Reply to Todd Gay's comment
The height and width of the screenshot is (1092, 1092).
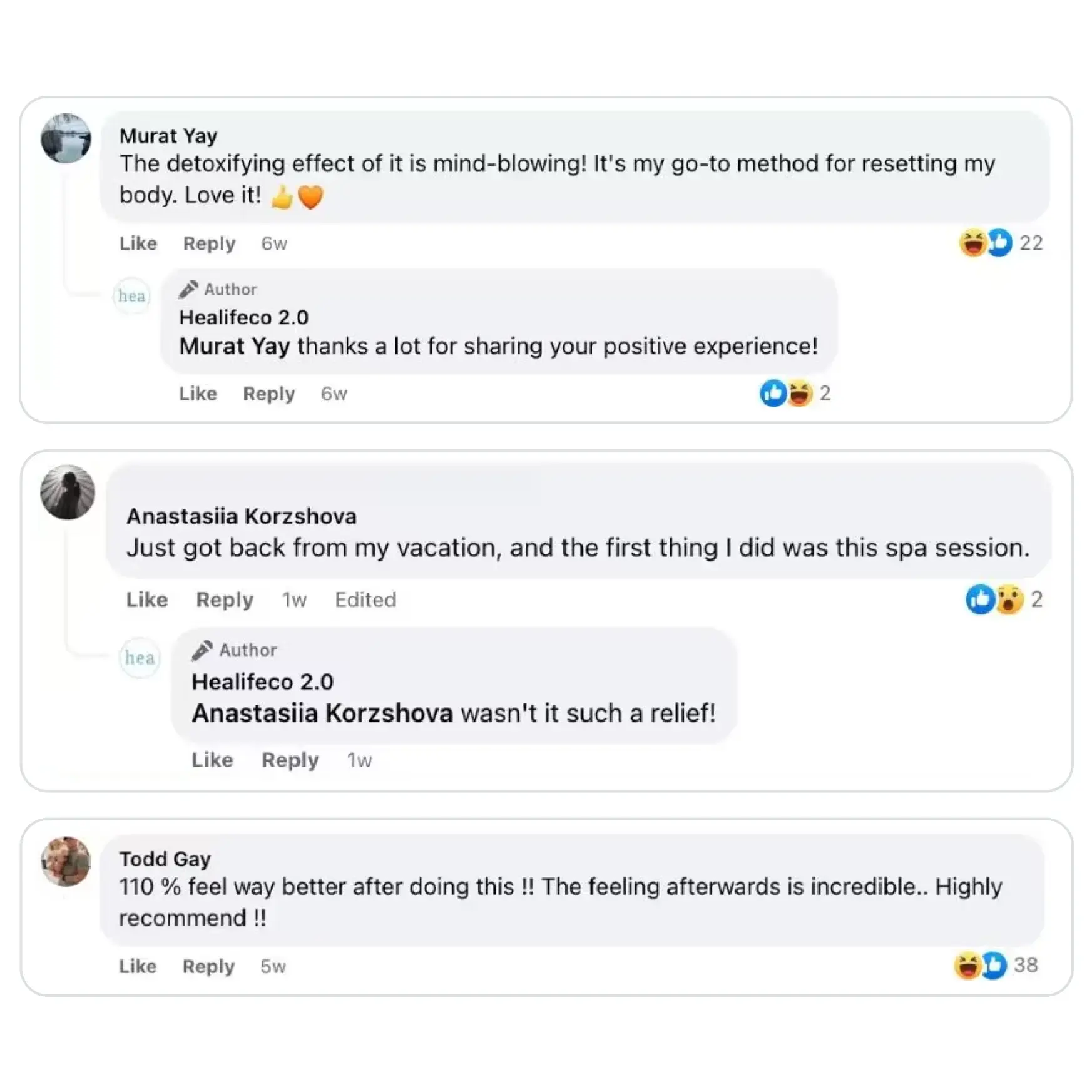click(208, 966)
